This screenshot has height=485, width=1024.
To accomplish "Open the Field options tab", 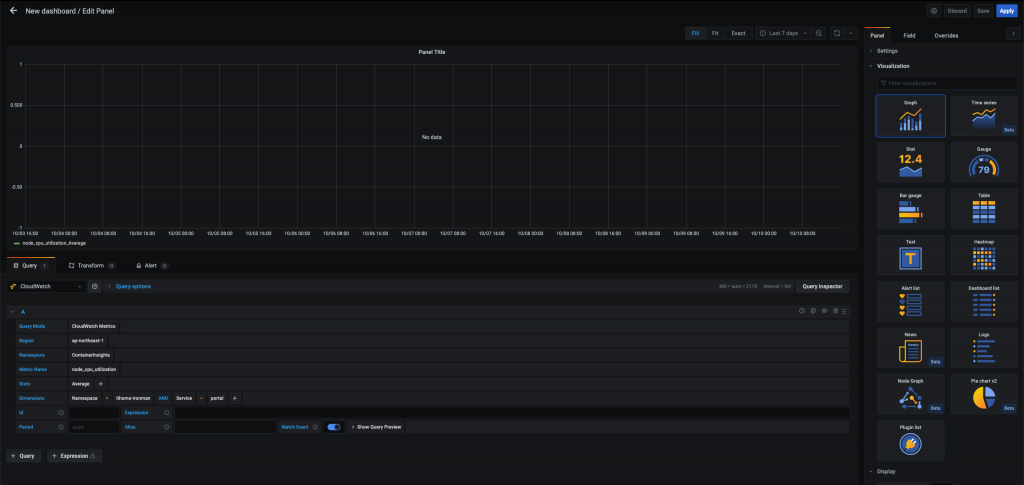I will point(909,36).
